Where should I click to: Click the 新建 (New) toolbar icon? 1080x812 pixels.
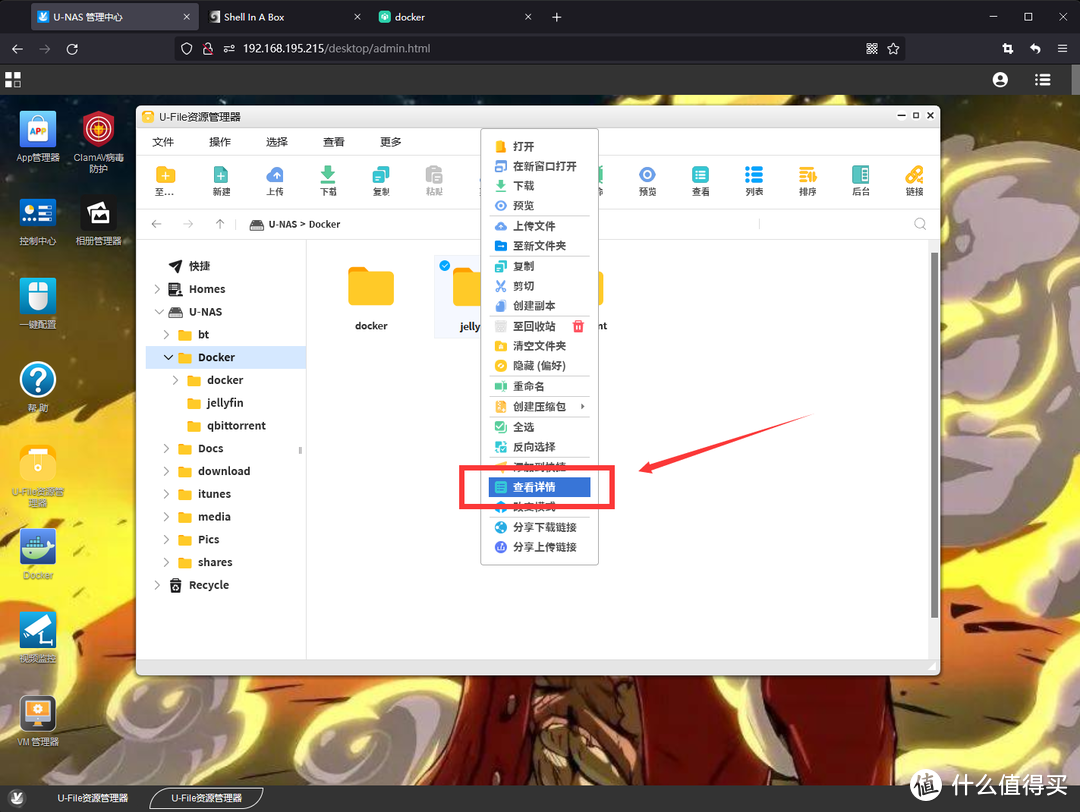(x=221, y=180)
